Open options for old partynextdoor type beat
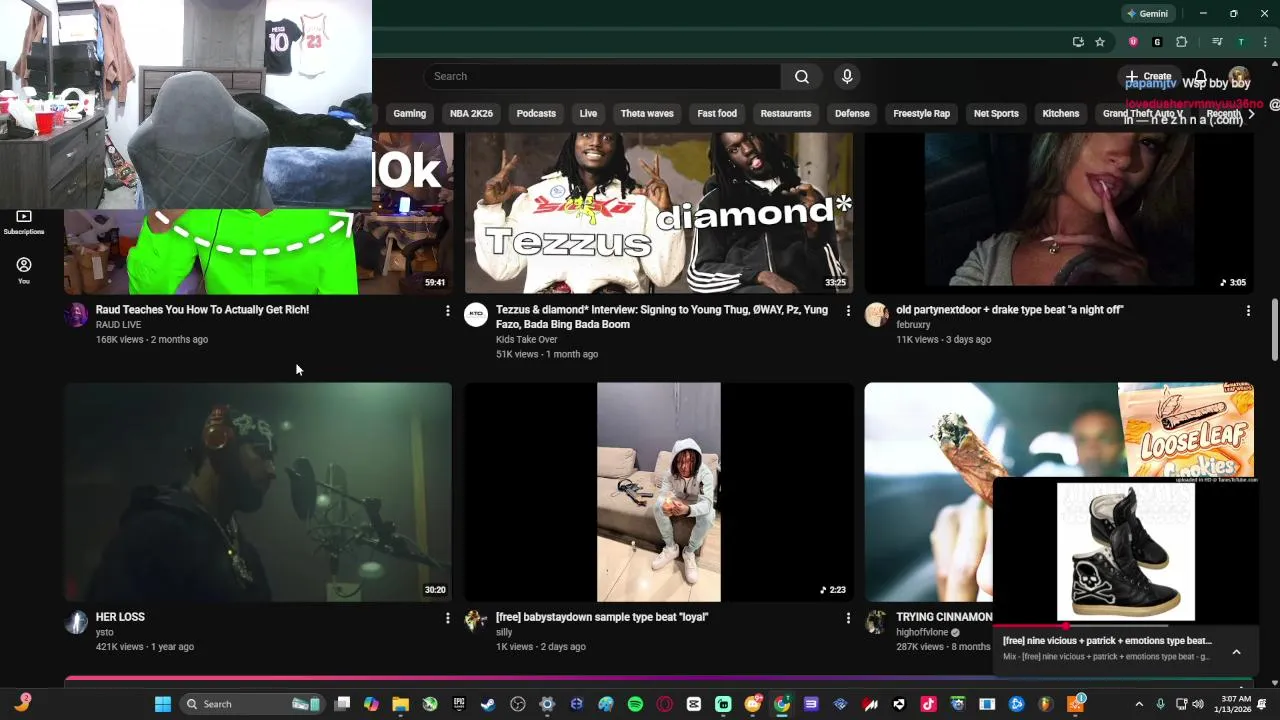The image size is (1280, 720). (x=1248, y=311)
